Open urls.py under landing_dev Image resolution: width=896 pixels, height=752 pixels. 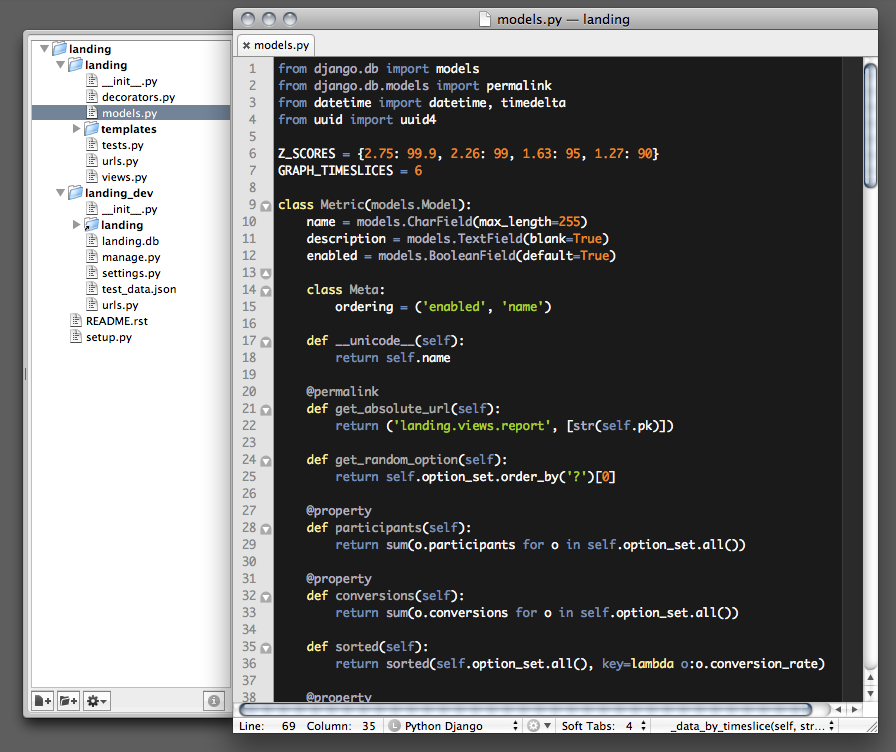click(x=120, y=305)
